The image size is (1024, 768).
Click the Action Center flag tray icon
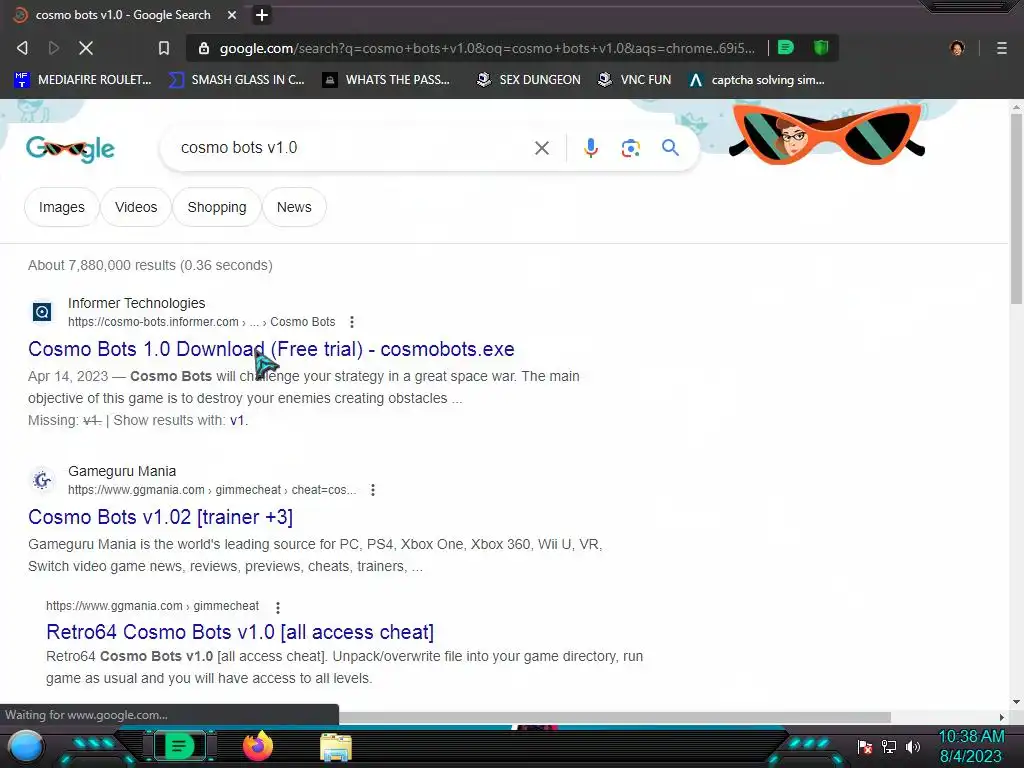865,746
